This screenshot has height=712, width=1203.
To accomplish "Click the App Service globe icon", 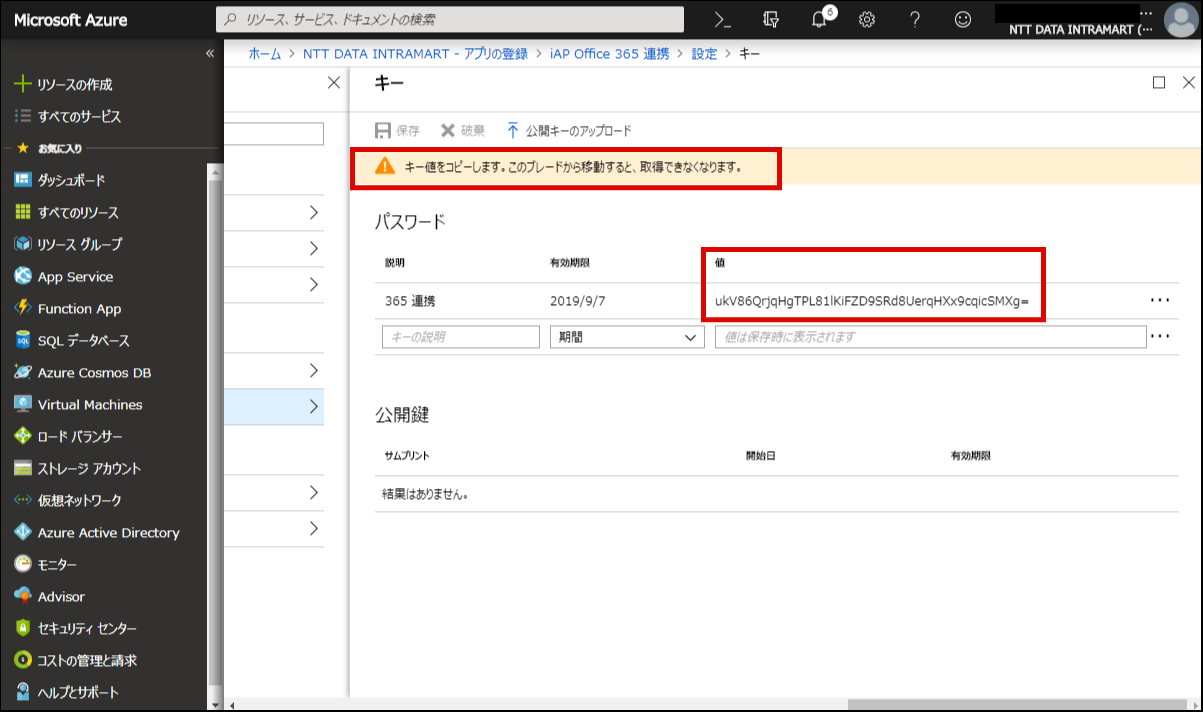I will coord(22,277).
